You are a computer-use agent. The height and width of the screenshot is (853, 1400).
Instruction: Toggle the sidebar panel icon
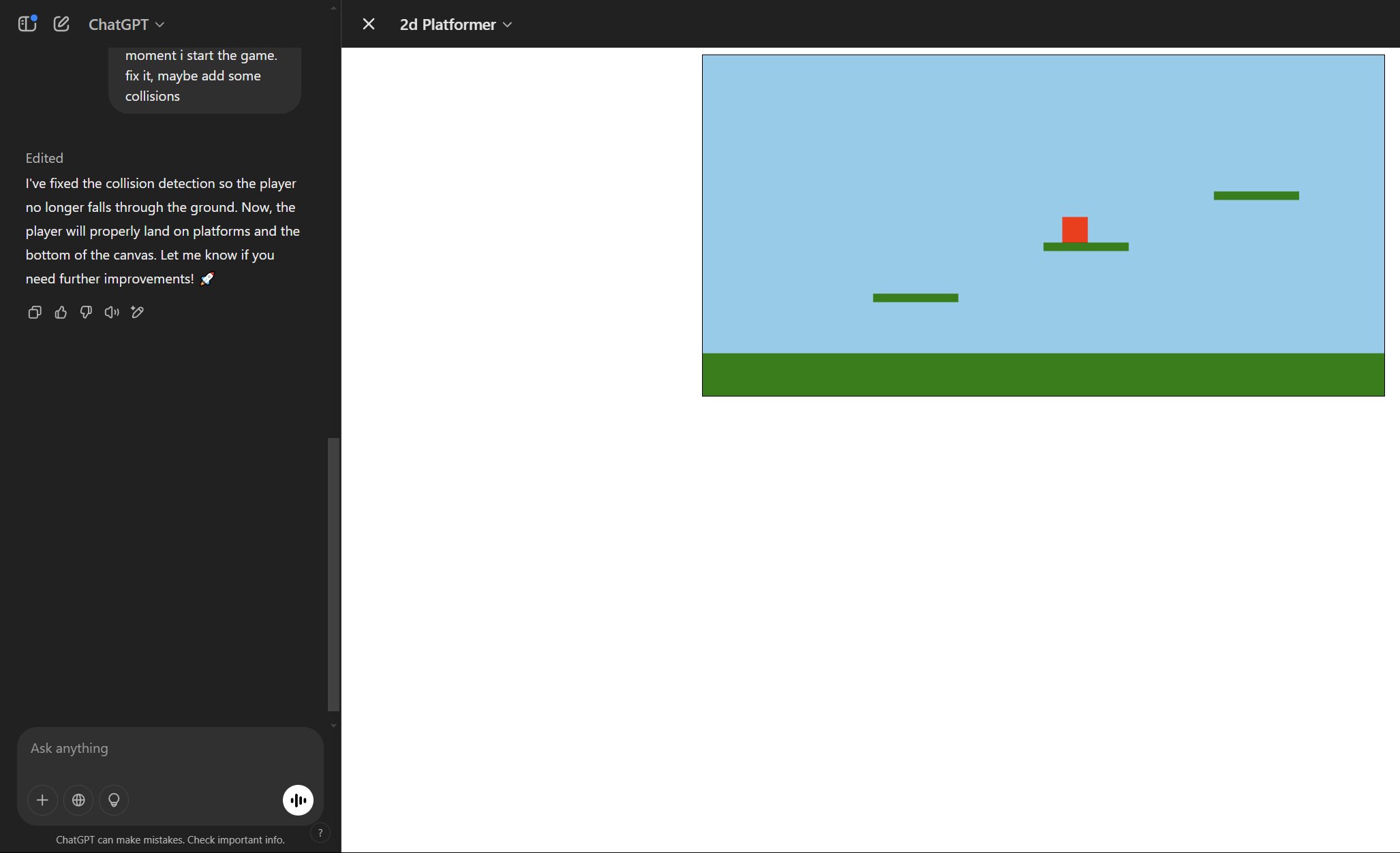(x=27, y=24)
